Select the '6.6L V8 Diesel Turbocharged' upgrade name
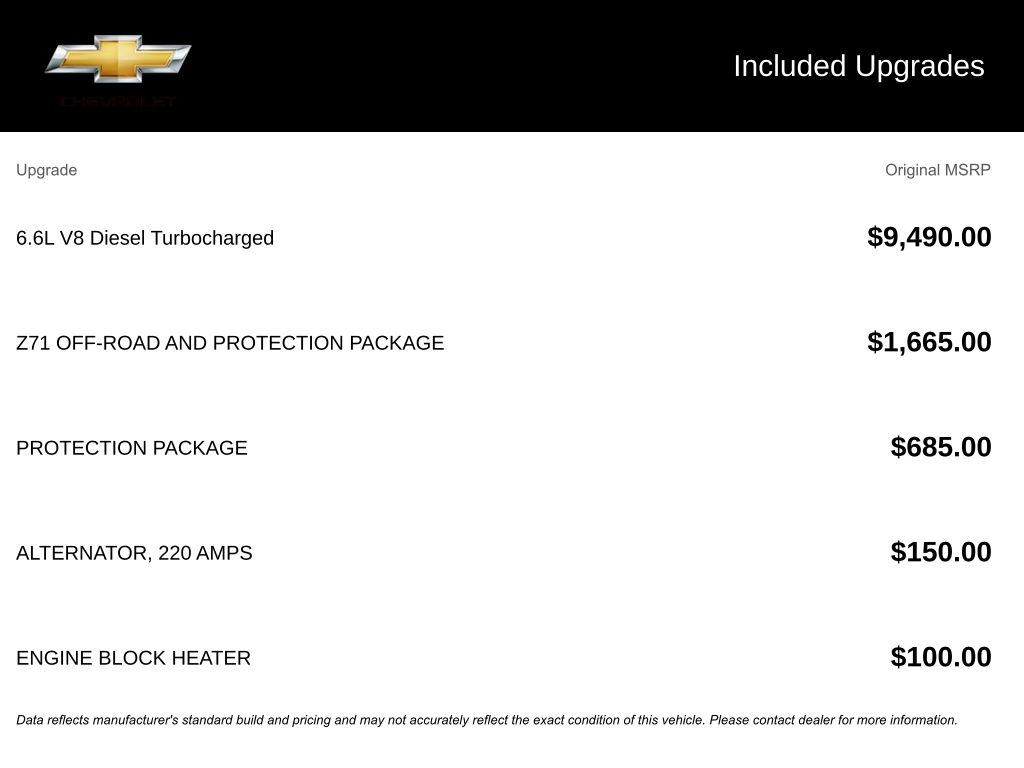Screen dimensions: 1024x768 pos(145,238)
